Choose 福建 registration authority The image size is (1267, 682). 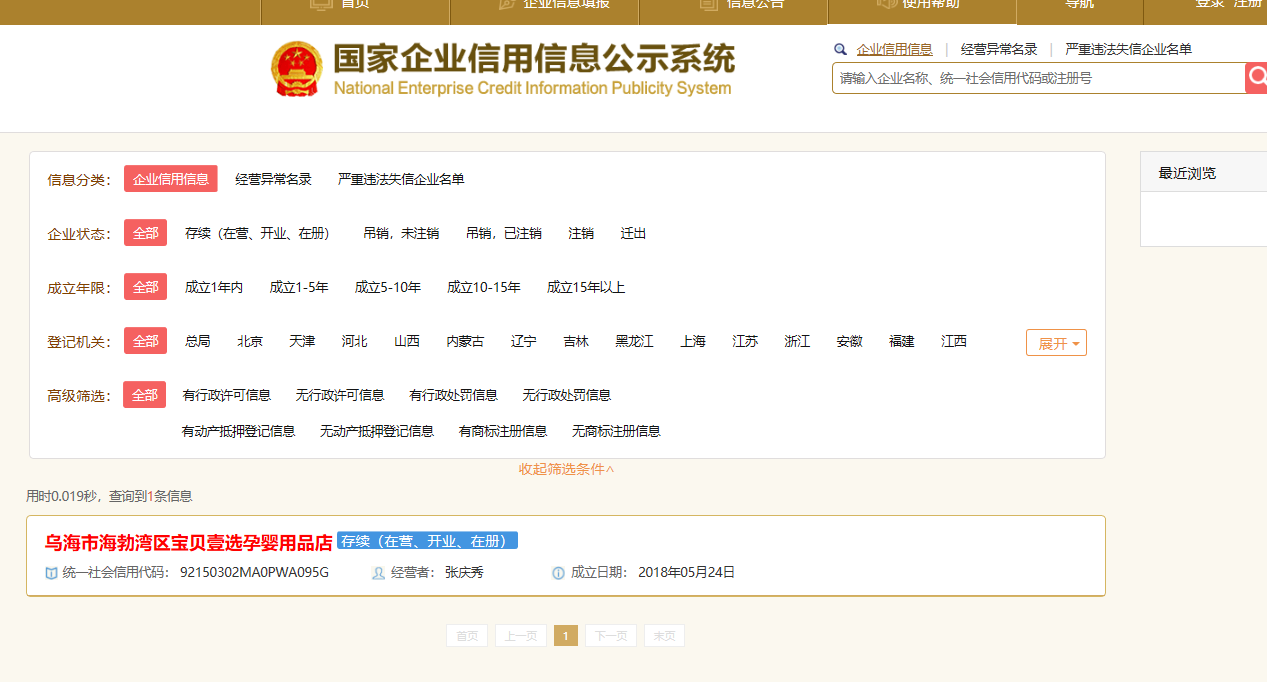pyautogui.click(x=902, y=341)
